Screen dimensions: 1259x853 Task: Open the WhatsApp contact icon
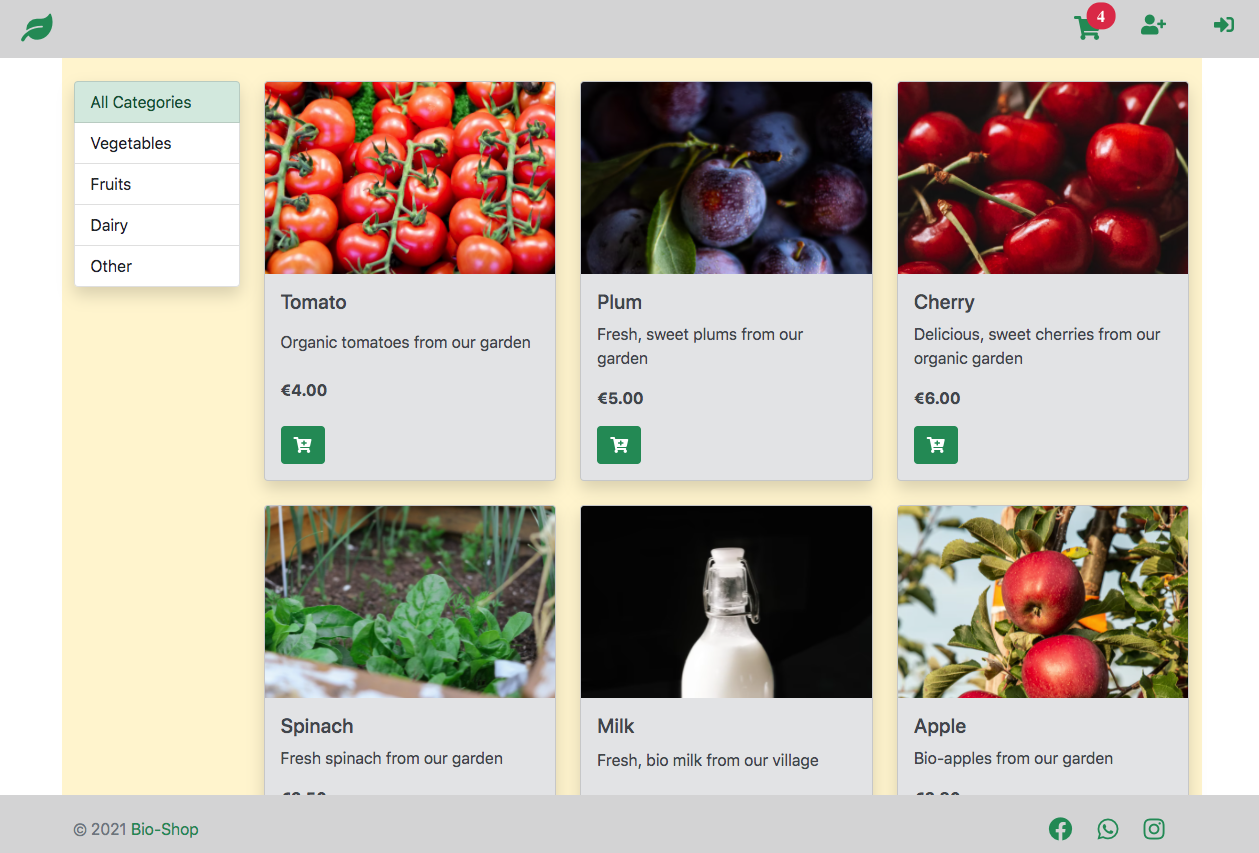tap(1107, 828)
